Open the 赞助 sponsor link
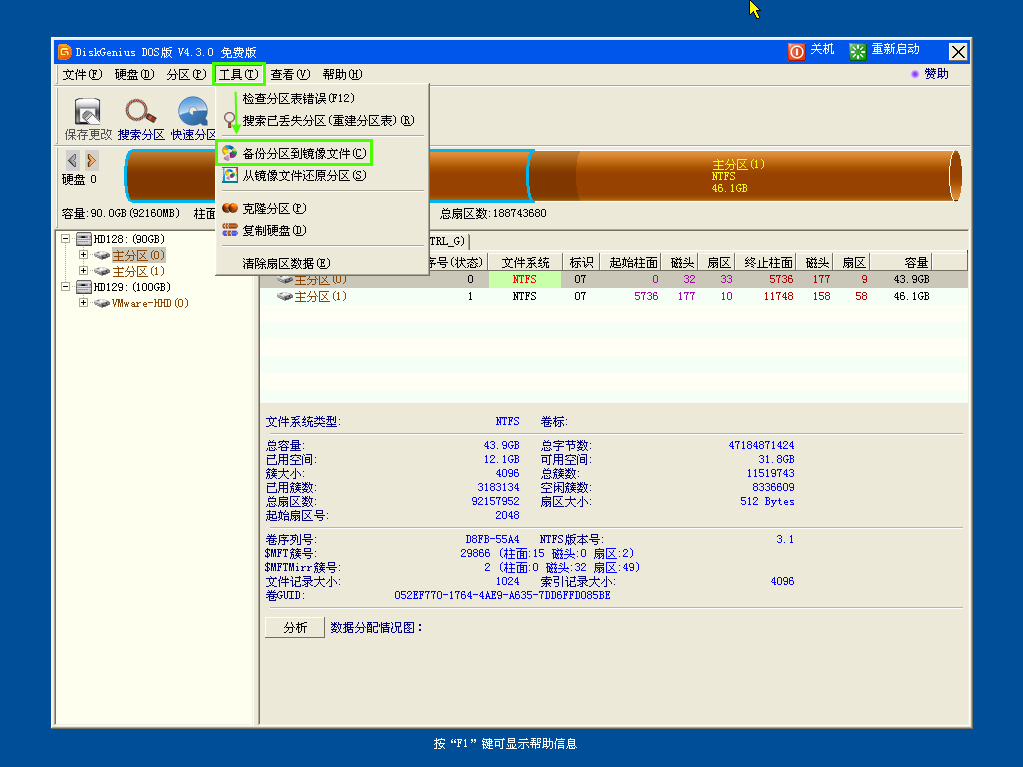Image resolution: width=1023 pixels, height=767 pixels. click(936, 74)
